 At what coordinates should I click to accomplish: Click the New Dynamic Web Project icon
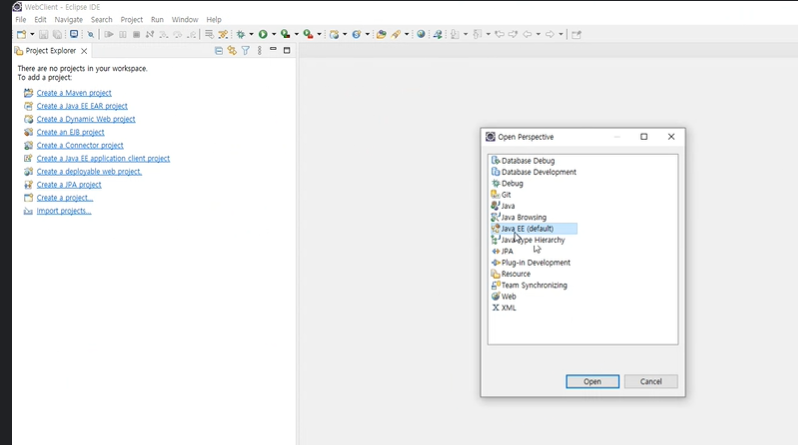pyautogui.click(x=334, y=35)
